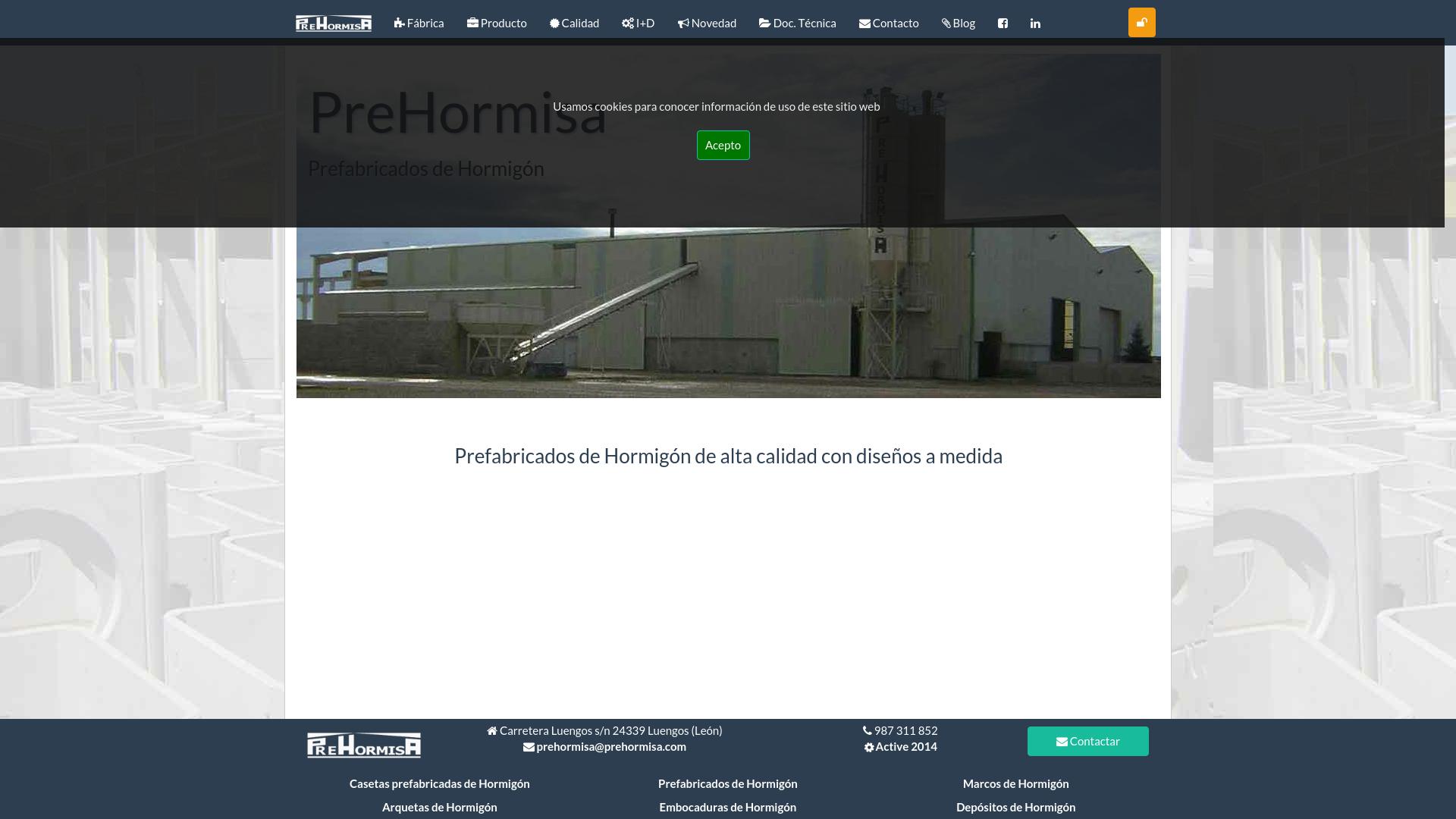Click the footer PreHormisa logo
The image size is (1456, 819).
[x=364, y=745]
